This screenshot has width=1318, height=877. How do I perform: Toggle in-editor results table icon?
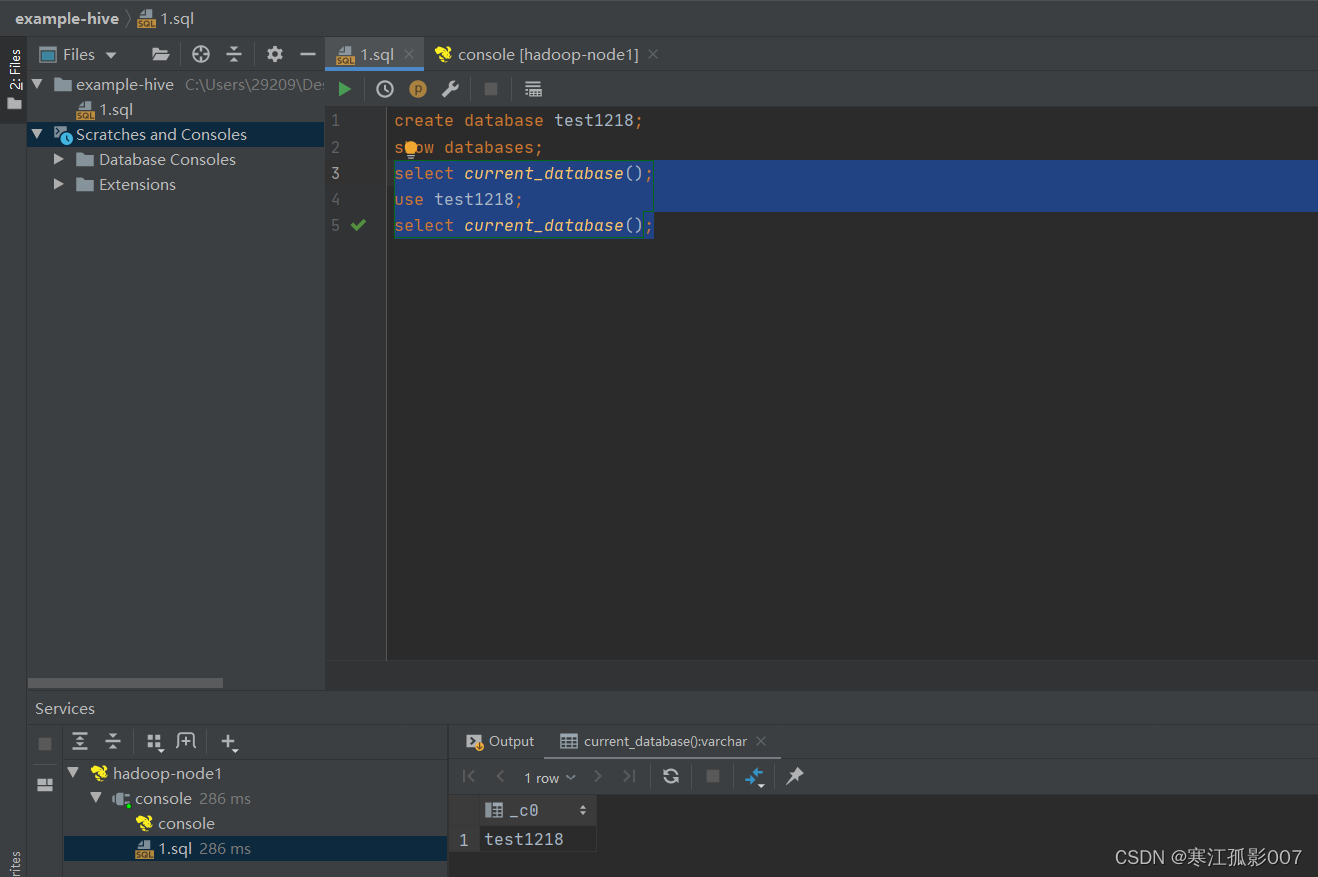[x=533, y=89]
